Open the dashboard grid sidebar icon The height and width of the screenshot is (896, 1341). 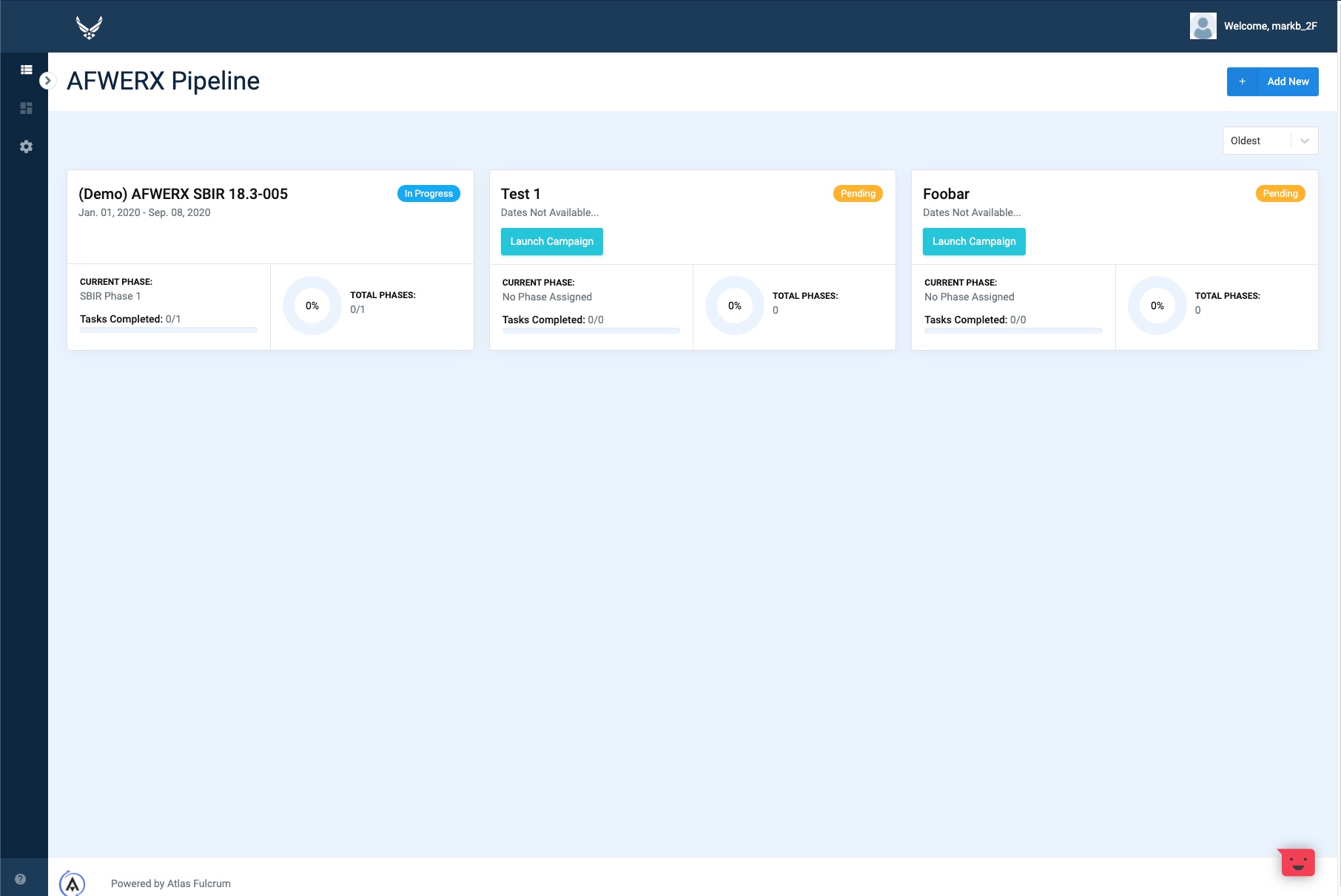pos(27,108)
